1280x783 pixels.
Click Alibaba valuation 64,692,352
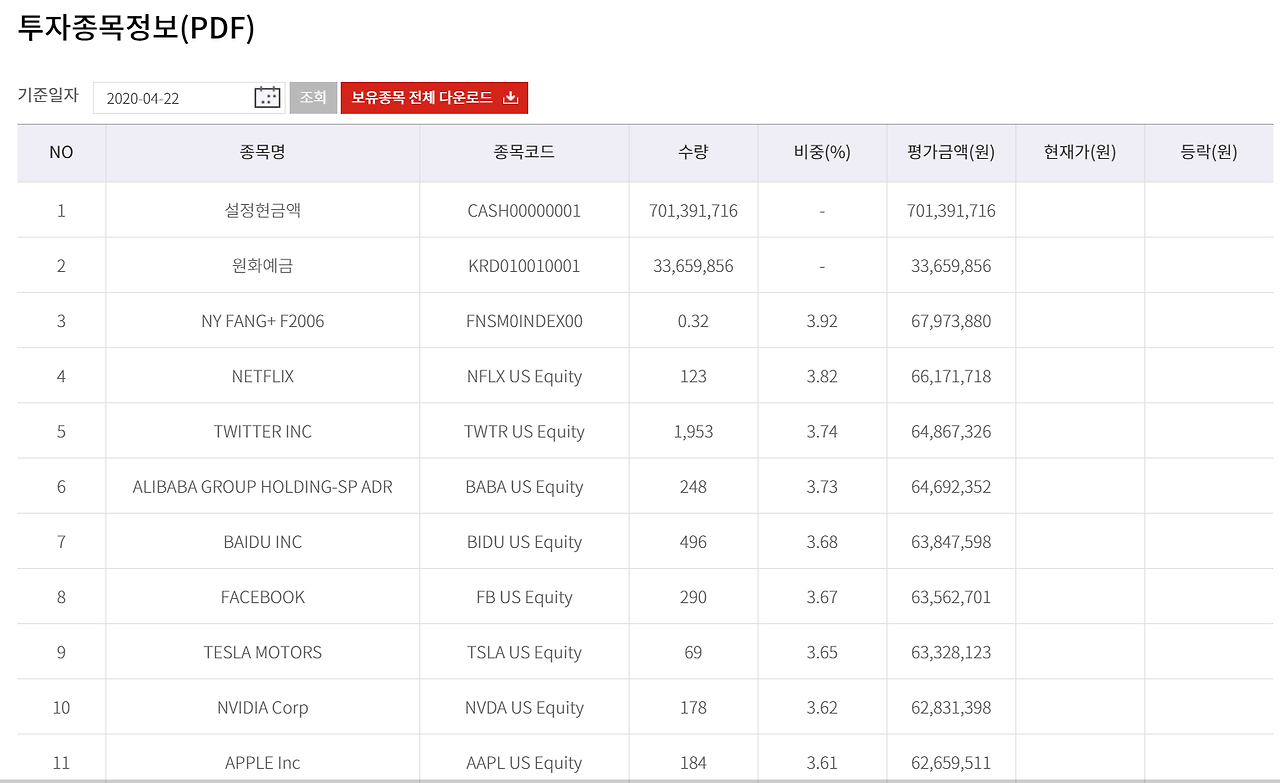951,487
